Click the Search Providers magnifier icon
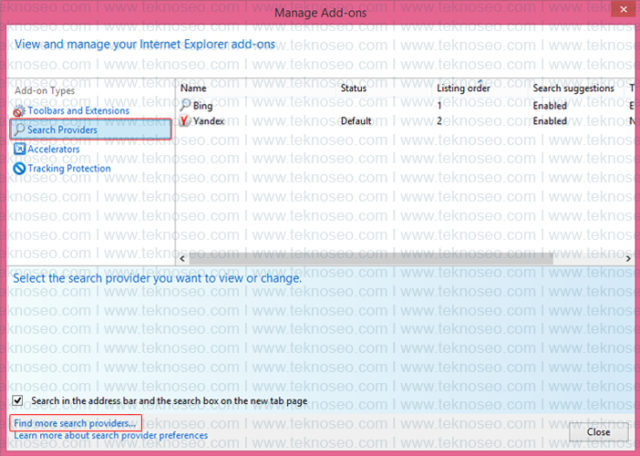 click(19, 130)
